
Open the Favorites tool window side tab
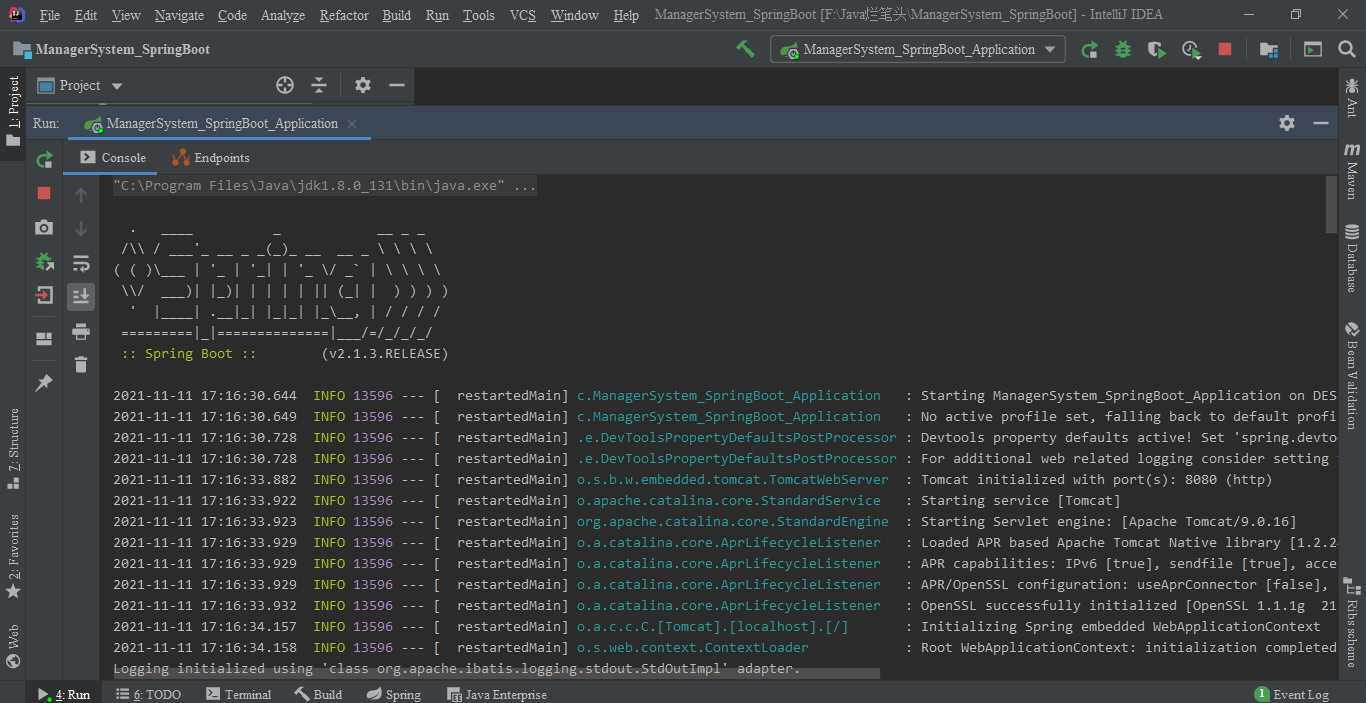coord(13,555)
